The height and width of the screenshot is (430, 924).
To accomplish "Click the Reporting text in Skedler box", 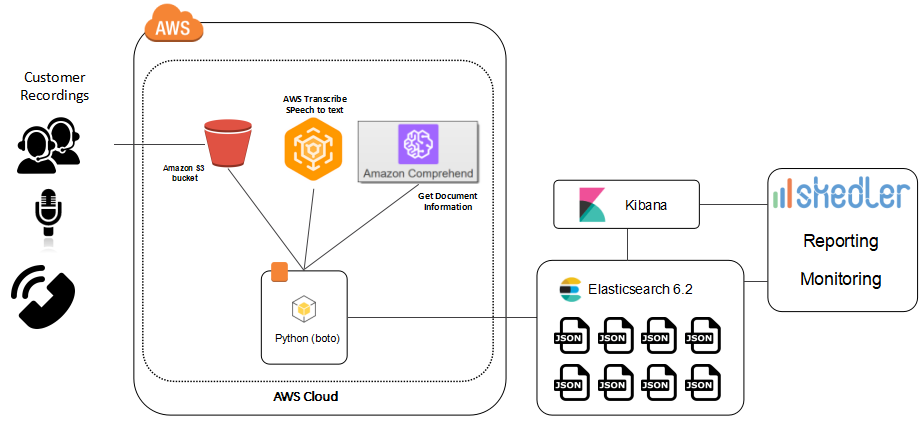I will point(841,242).
